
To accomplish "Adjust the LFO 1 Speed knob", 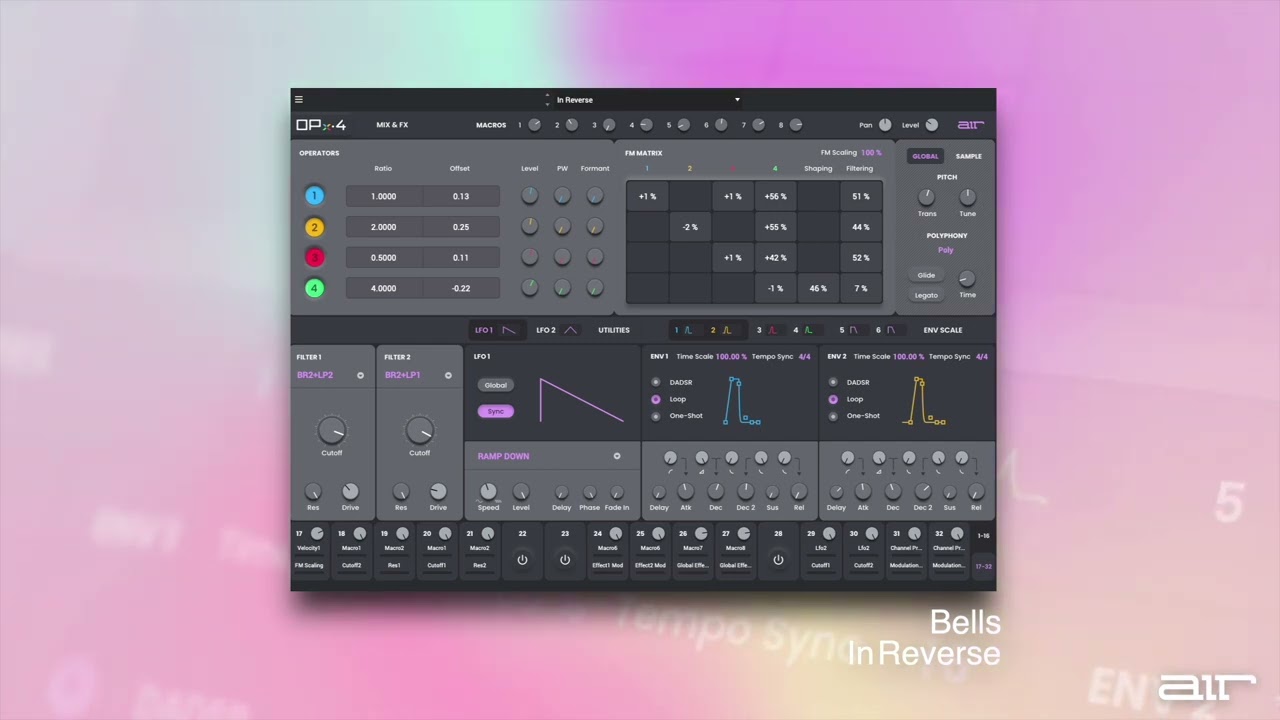I will tap(488, 491).
